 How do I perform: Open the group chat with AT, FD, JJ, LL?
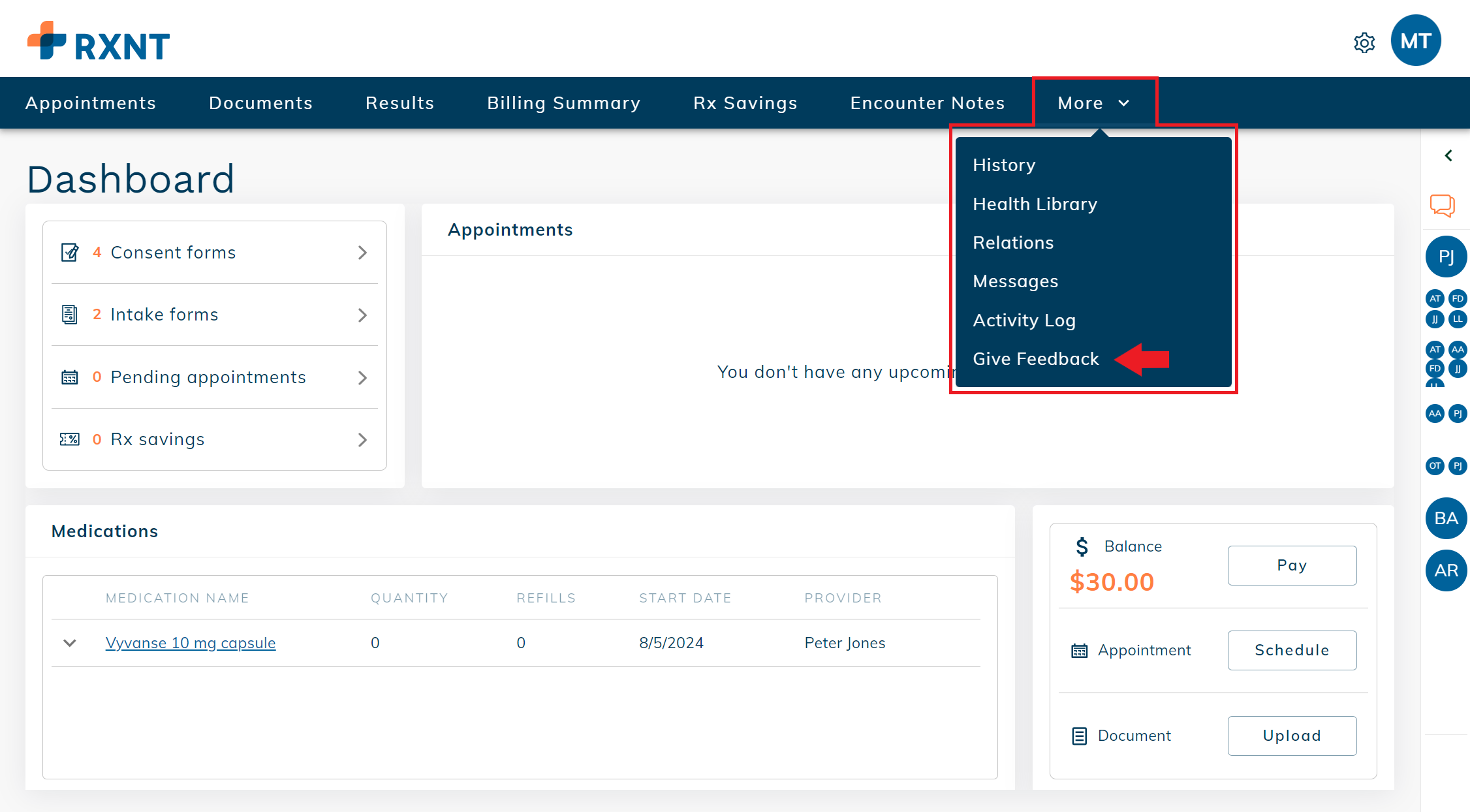point(1446,309)
